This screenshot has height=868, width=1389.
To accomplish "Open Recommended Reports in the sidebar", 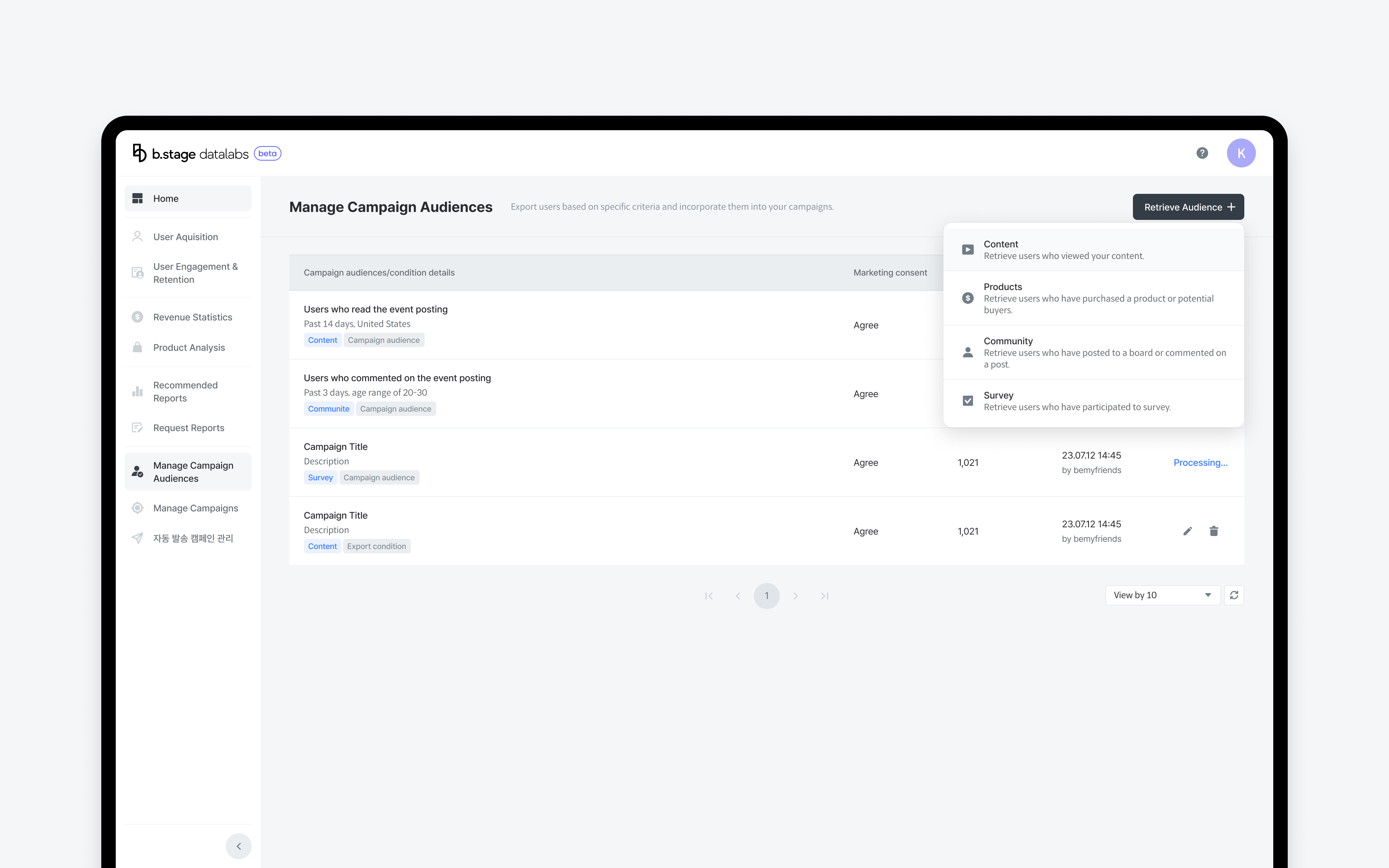I will point(188,392).
